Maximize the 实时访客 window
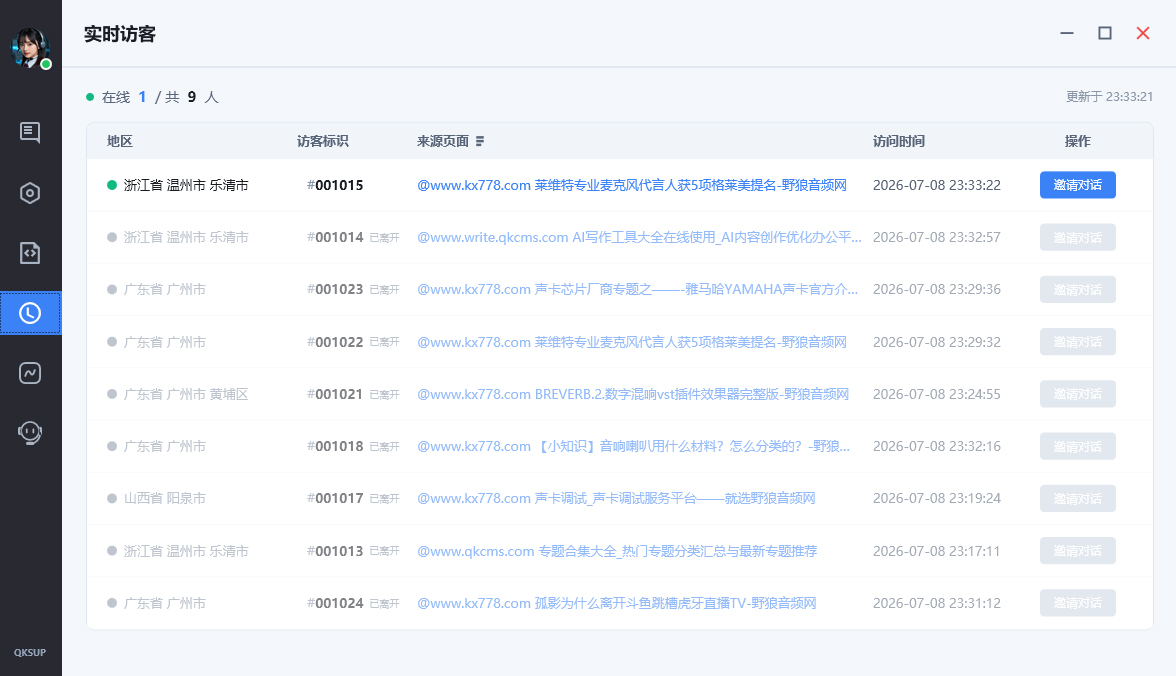Screen dimensions: 1176x676 [x=1105, y=34]
